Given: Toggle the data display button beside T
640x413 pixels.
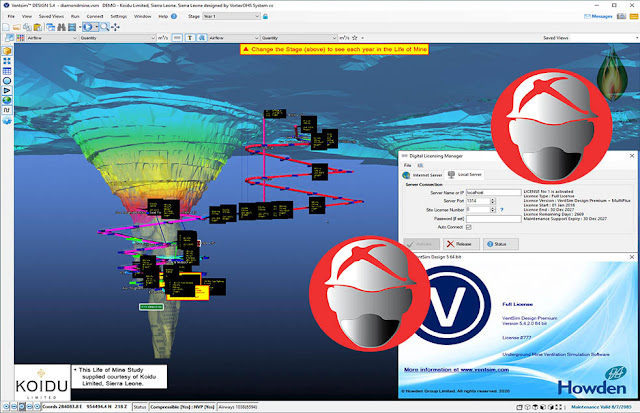Looking at the screenshot, I should [201, 38].
